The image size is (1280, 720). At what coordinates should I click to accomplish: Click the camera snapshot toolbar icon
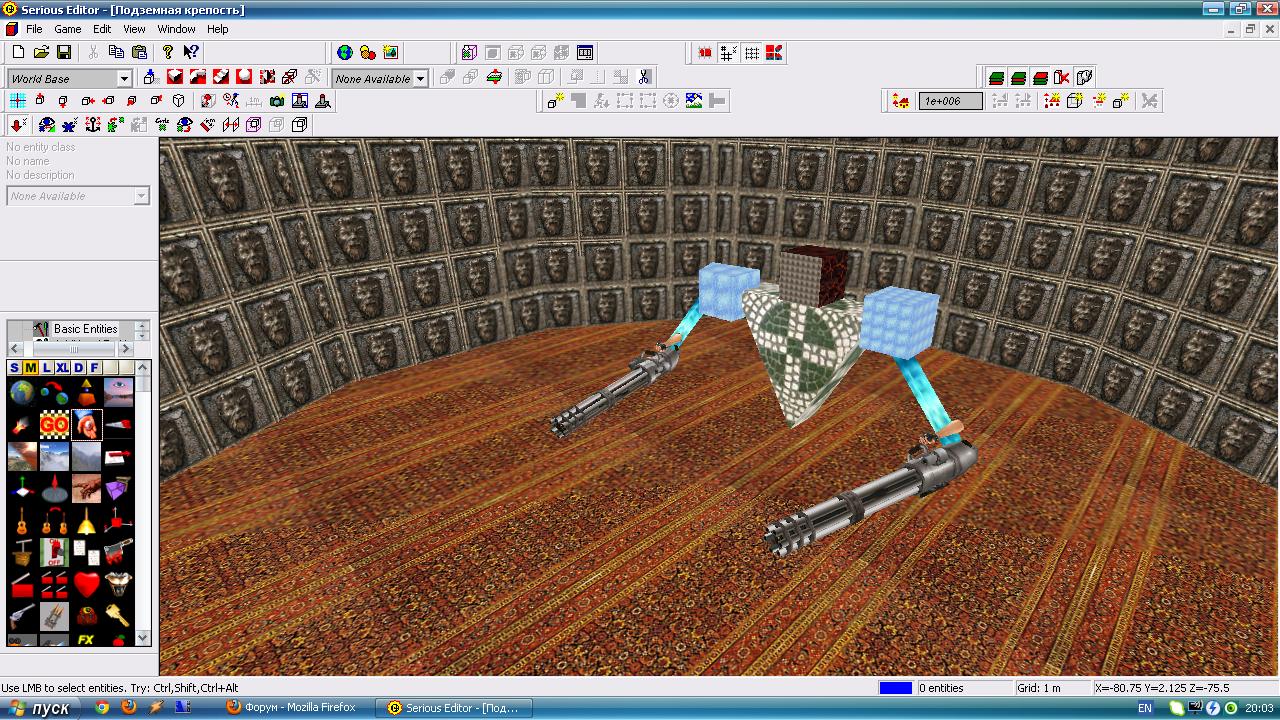tap(277, 100)
